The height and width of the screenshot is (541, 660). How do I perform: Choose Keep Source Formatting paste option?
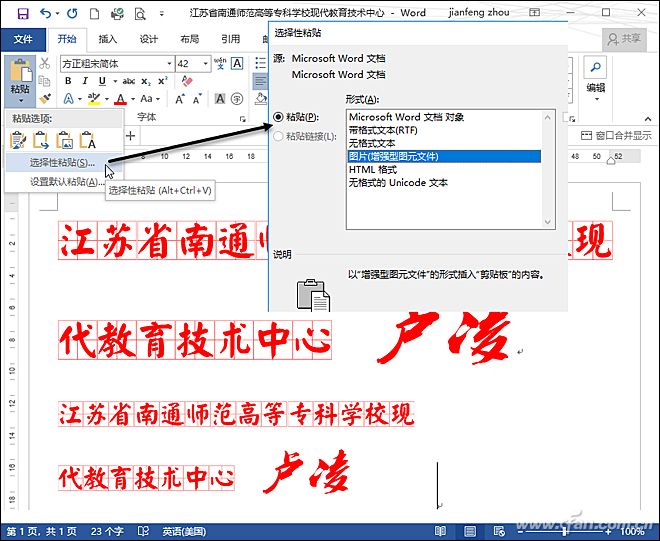point(18,140)
